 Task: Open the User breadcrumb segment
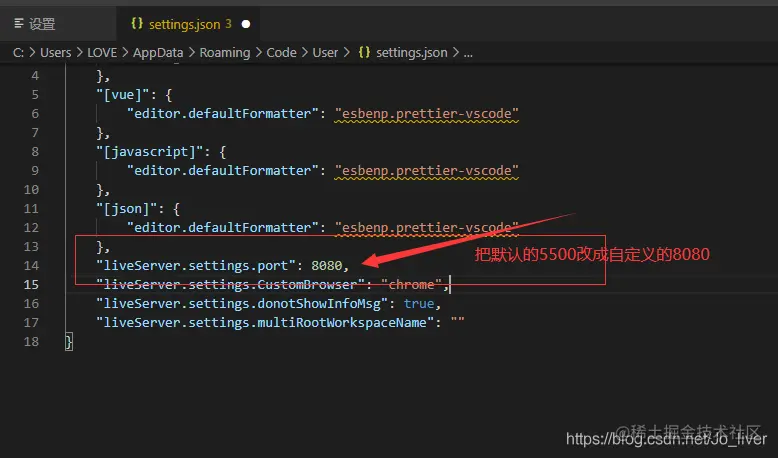(325, 53)
